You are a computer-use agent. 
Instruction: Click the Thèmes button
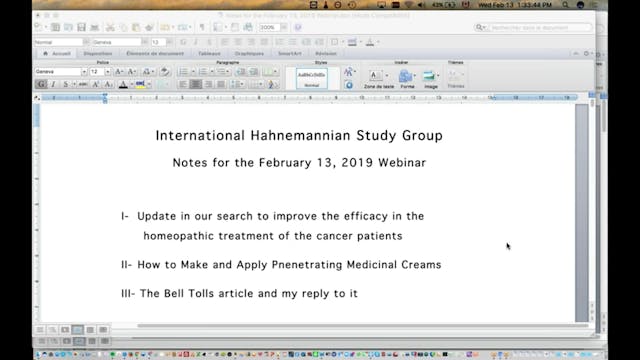pos(456,79)
